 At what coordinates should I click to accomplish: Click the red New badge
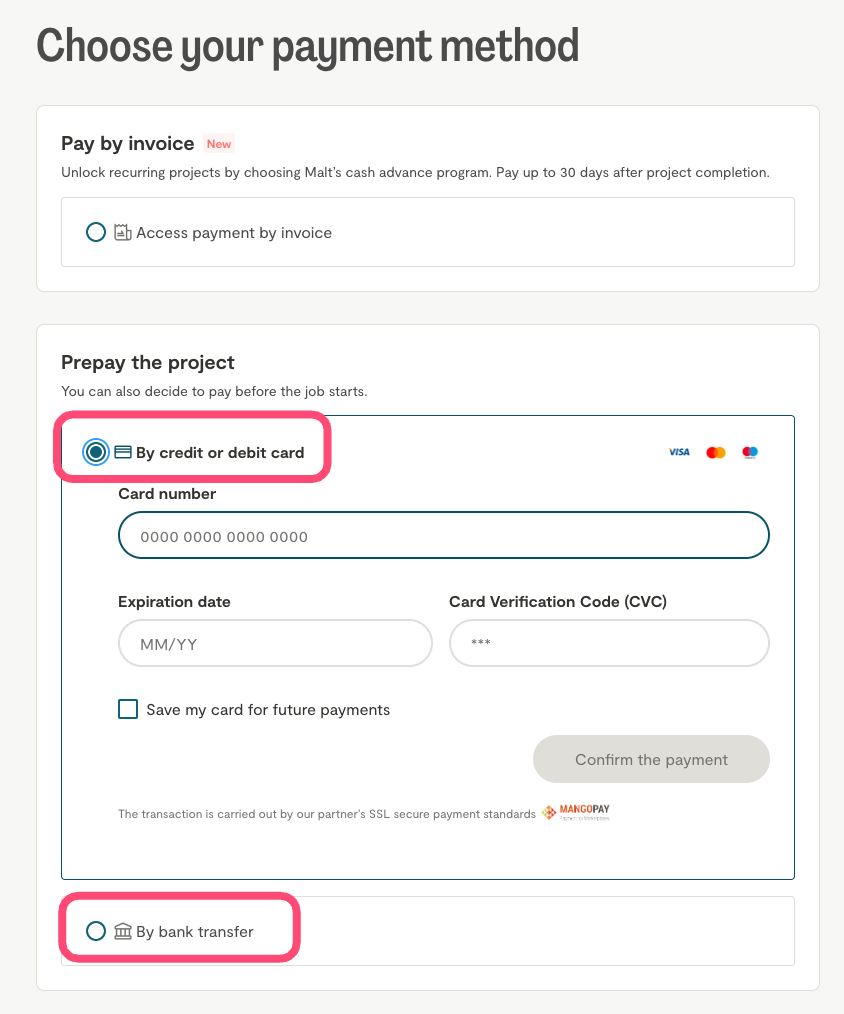pyautogui.click(x=219, y=144)
